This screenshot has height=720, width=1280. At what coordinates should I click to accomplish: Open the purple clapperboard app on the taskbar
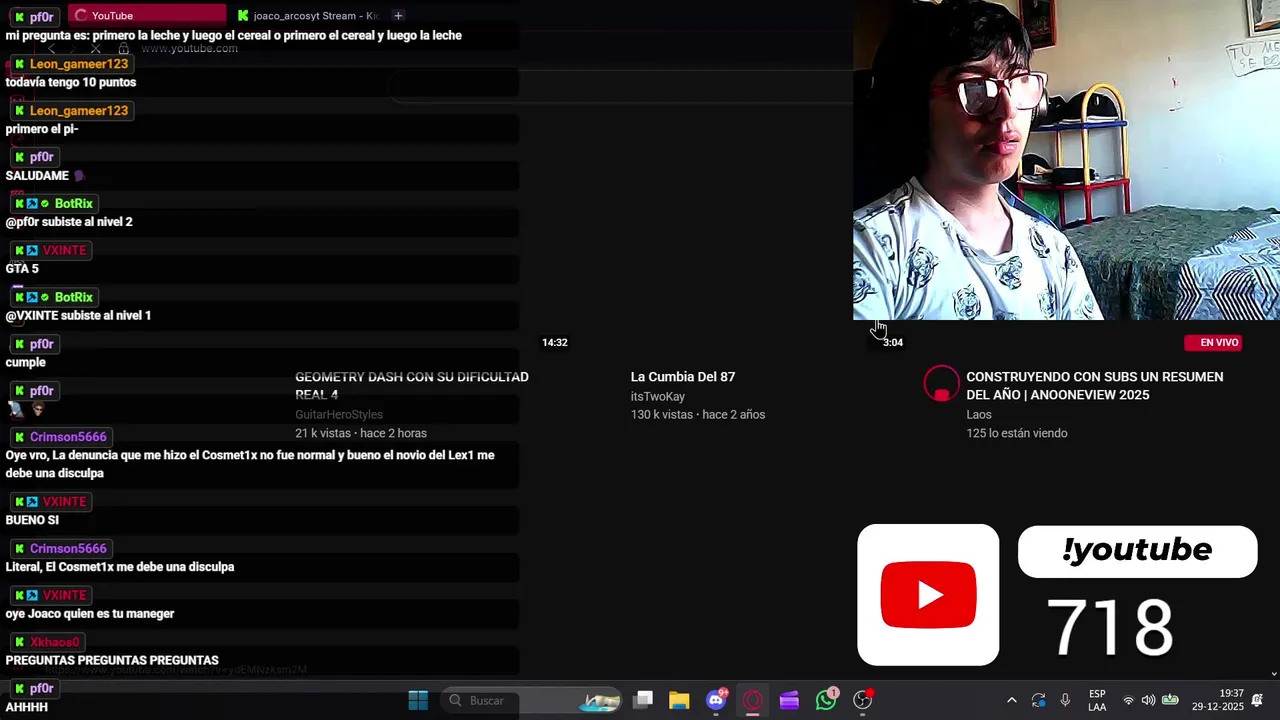[x=789, y=700]
